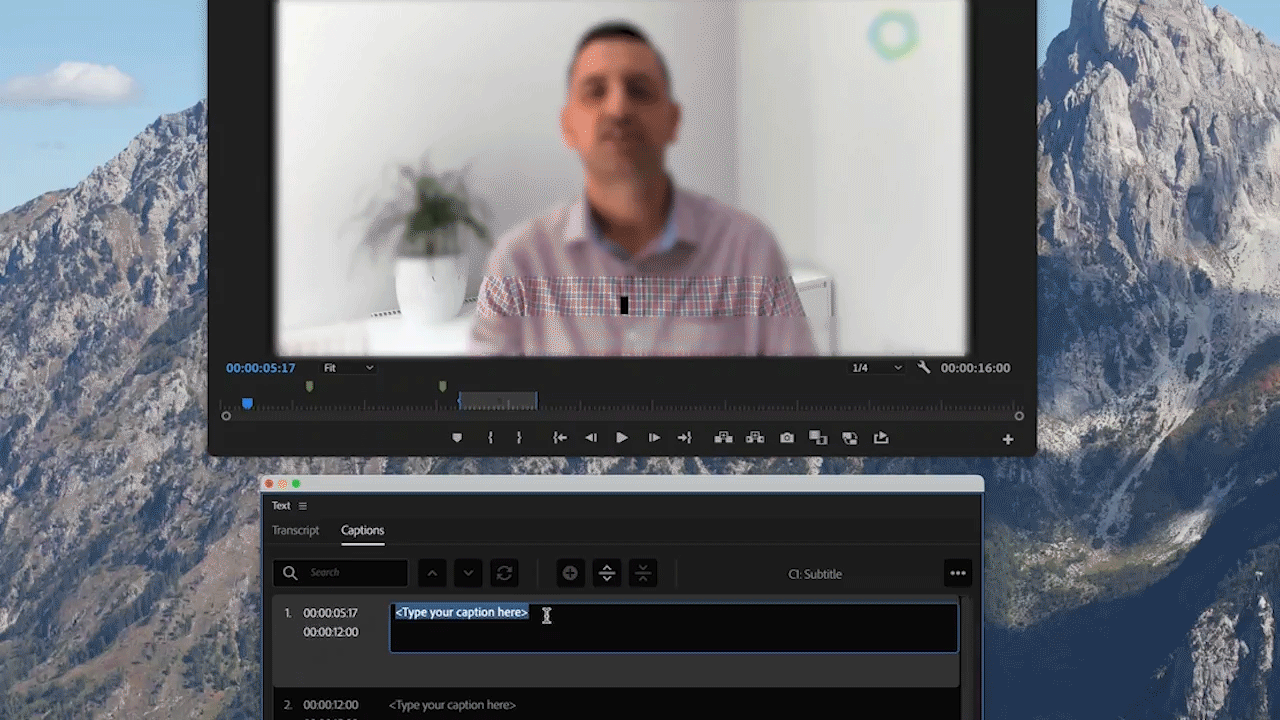Click the green zoom button of Text window
1280x720 pixels.
[x=296, y=484]
